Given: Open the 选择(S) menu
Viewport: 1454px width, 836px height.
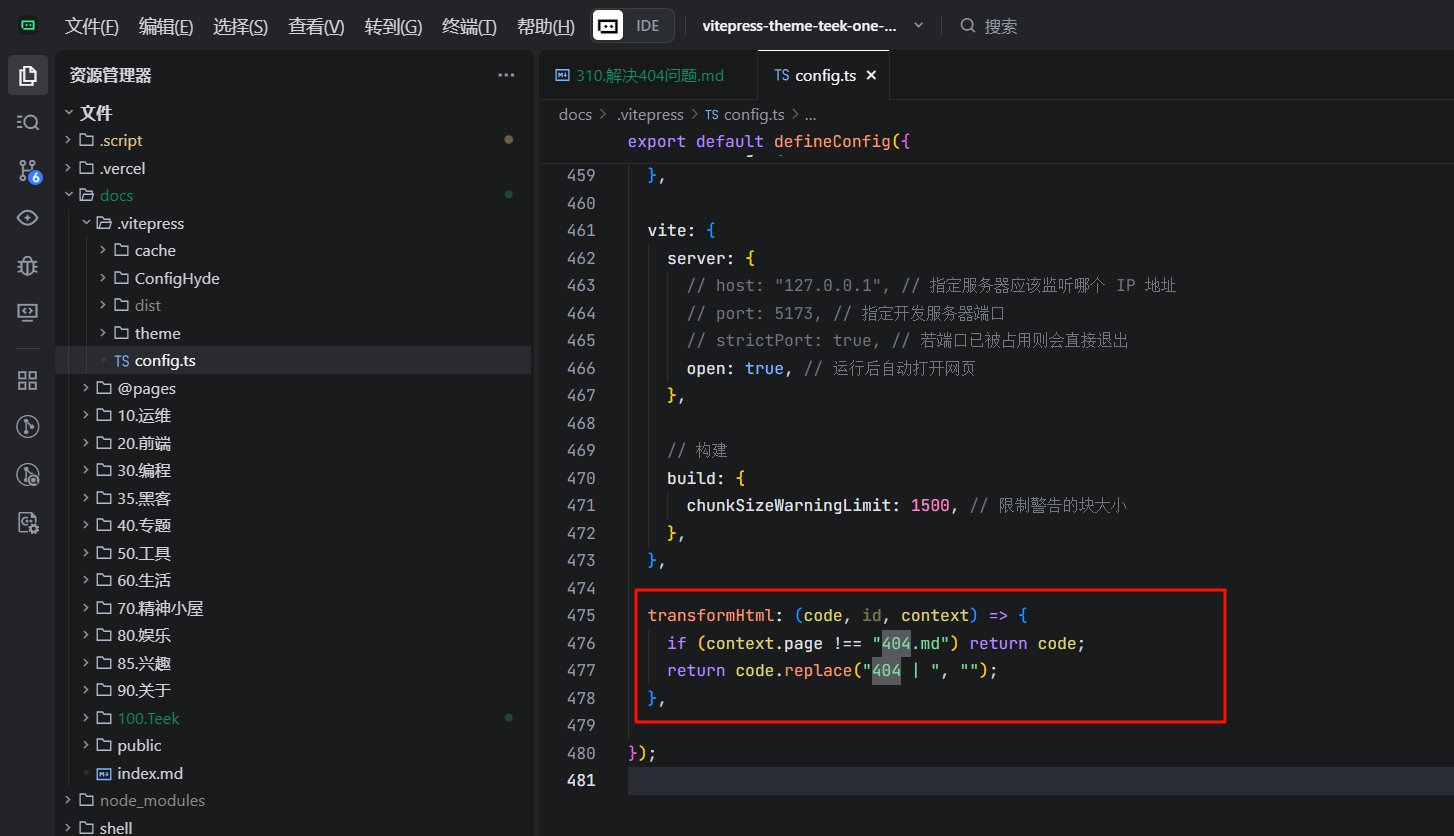Looking at the screenshot, I should (x=241, y=27).
